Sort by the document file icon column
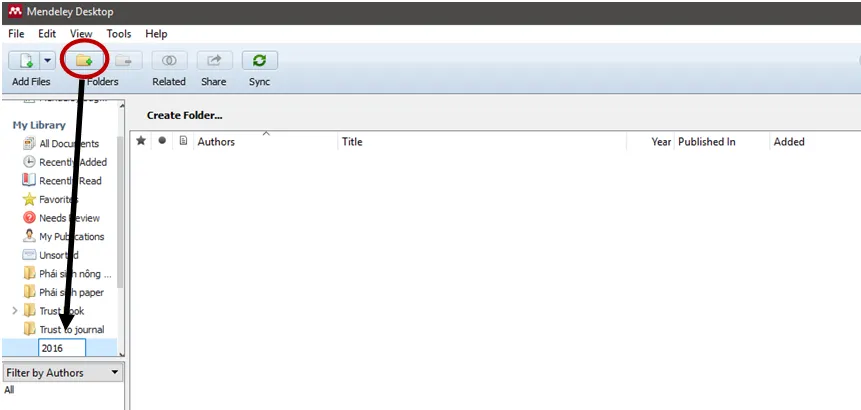The width and height of the screenshot is (861, 410). coord(183,141)
